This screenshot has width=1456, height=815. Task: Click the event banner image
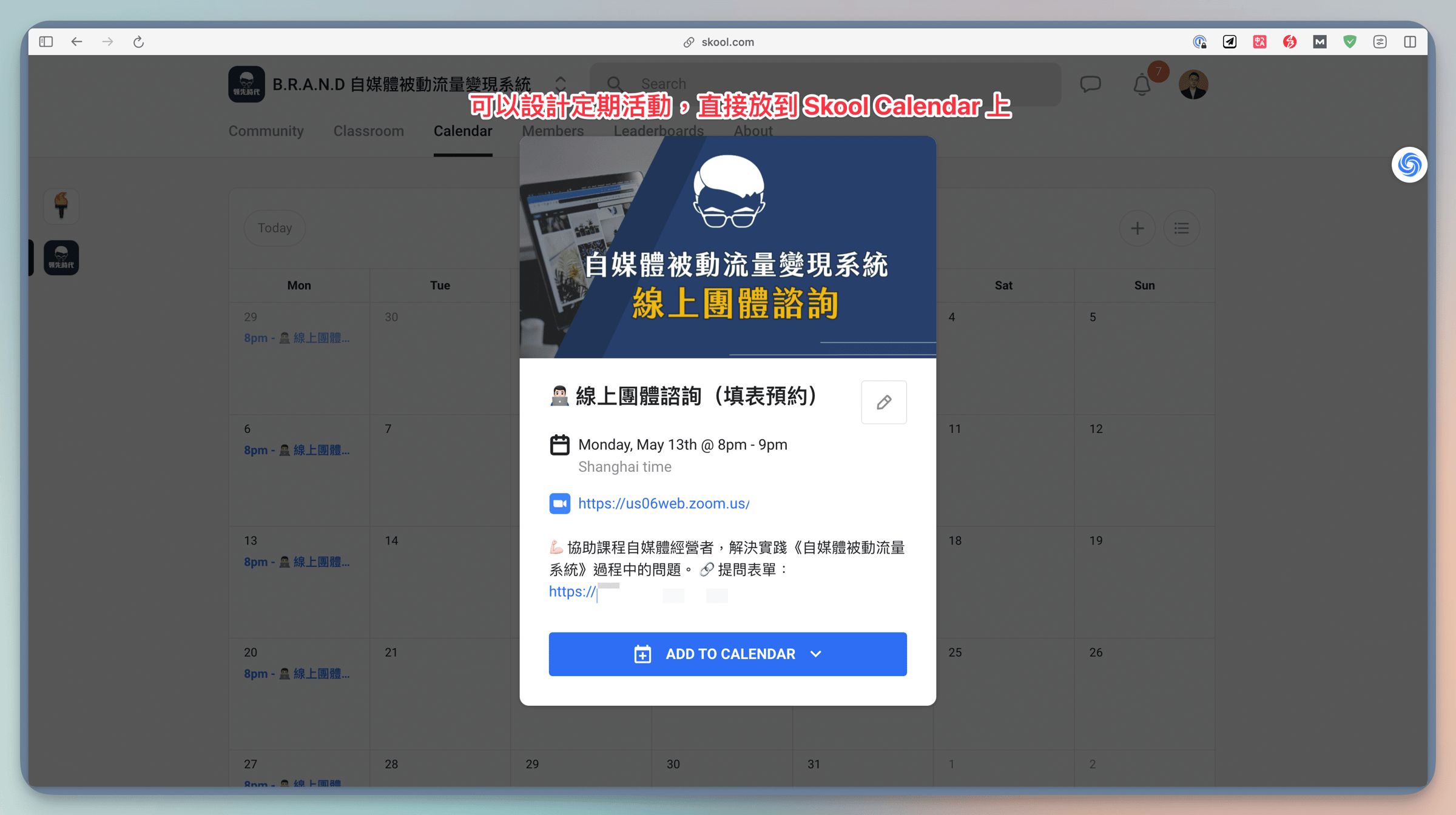(727, 247)
